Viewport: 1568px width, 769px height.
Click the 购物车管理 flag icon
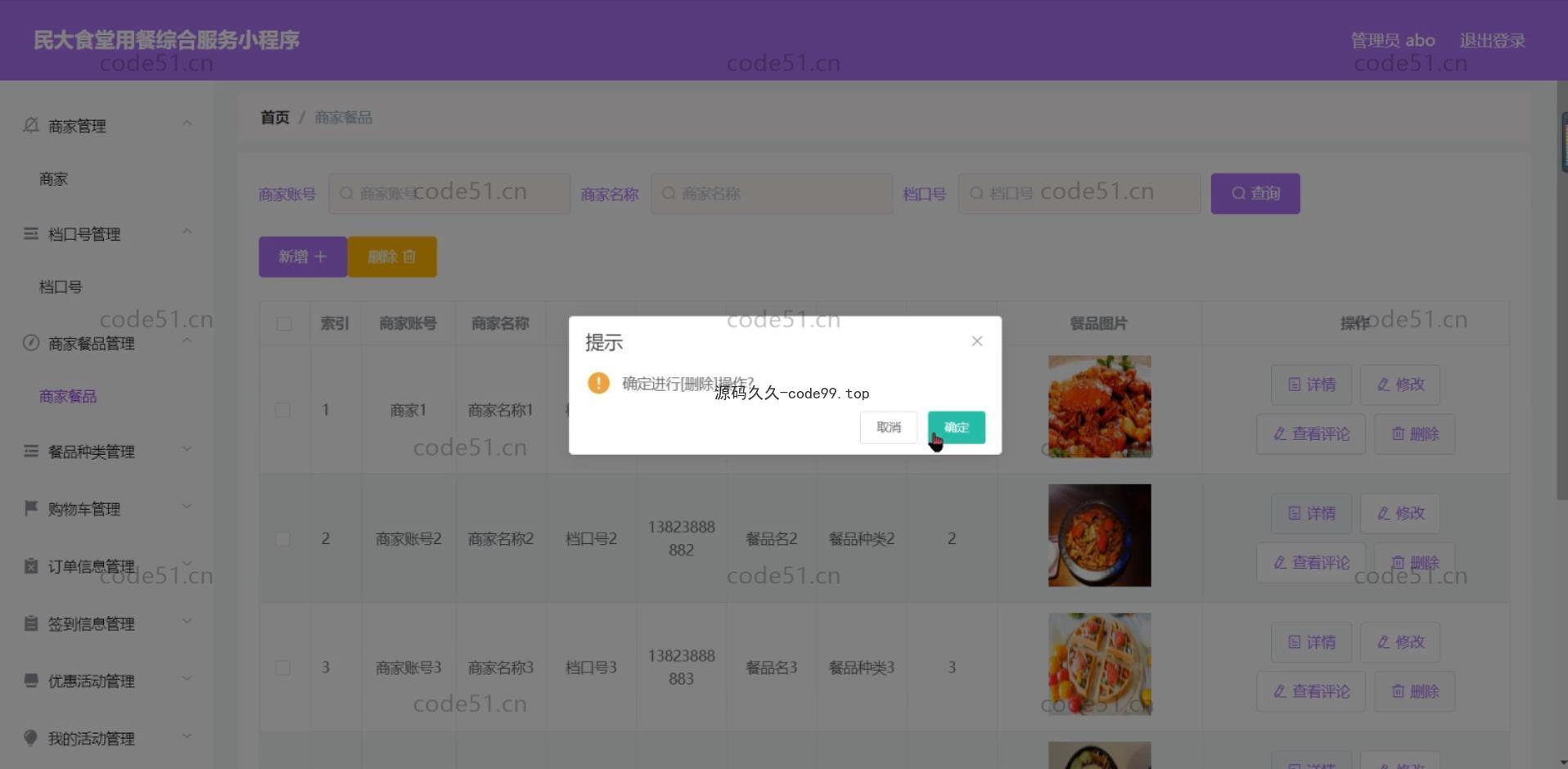click(x=31, y=508)
